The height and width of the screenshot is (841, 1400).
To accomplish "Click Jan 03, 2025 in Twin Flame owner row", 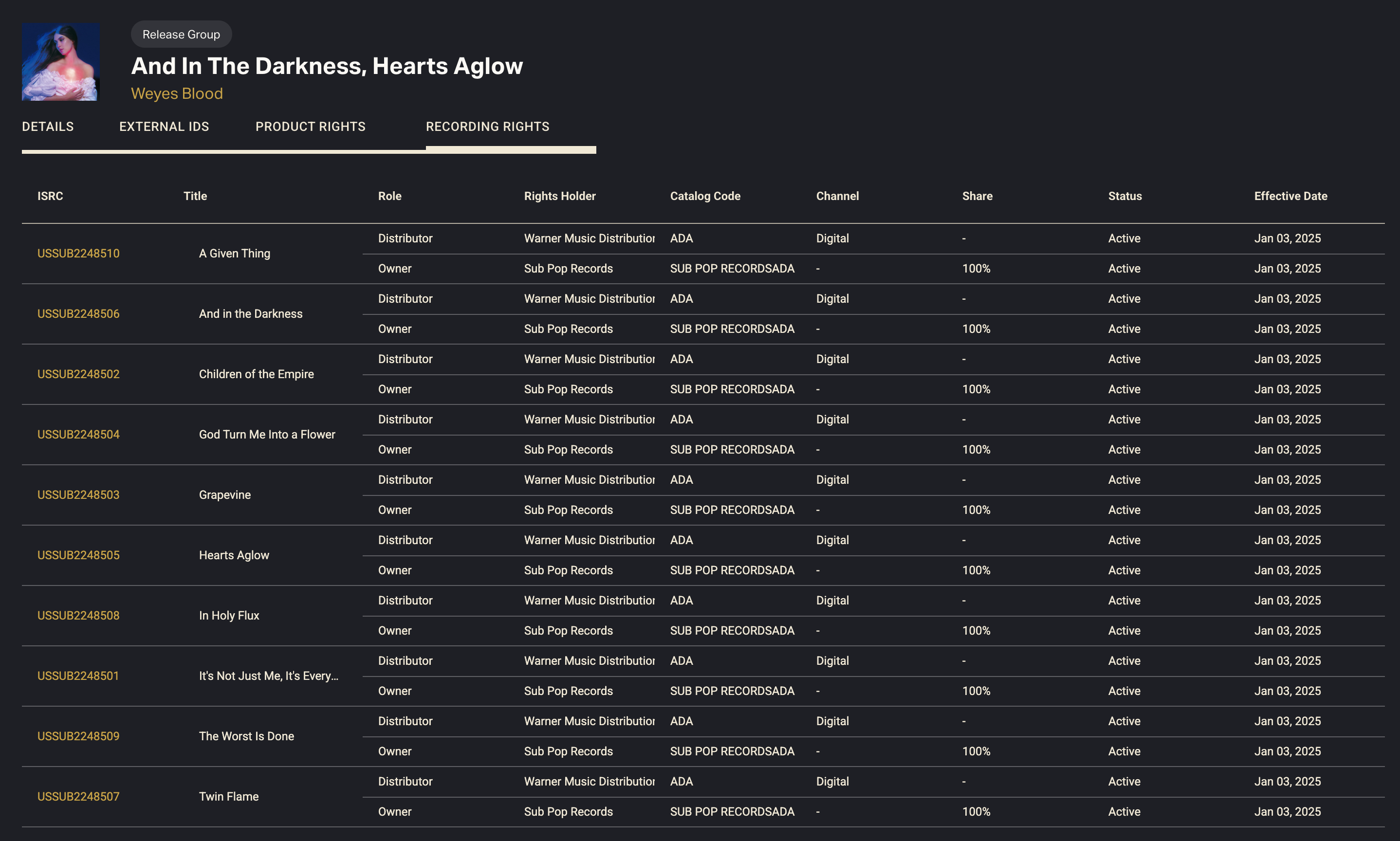I will point(1287,811).
